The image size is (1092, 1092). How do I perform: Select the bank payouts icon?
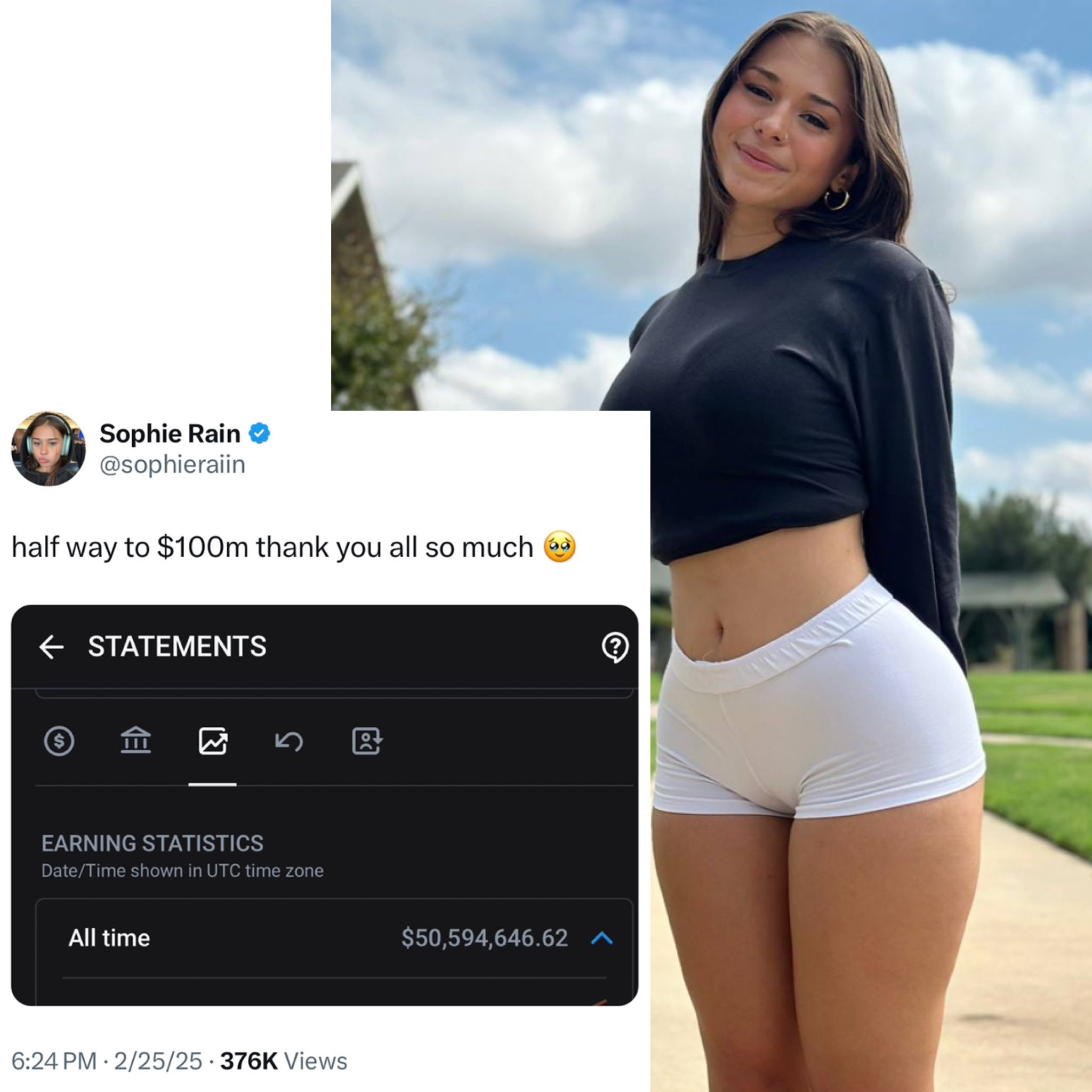(135, 741)
